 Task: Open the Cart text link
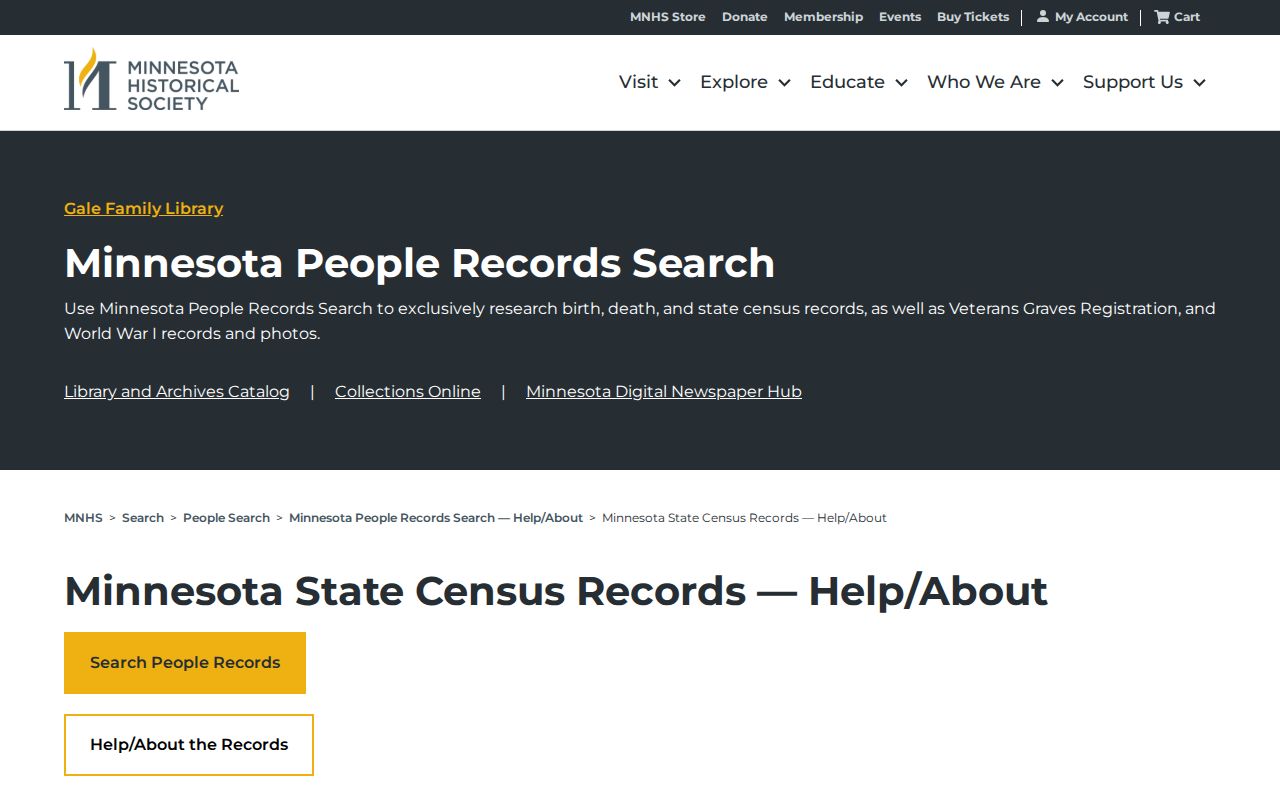[x=1187, y=17]
